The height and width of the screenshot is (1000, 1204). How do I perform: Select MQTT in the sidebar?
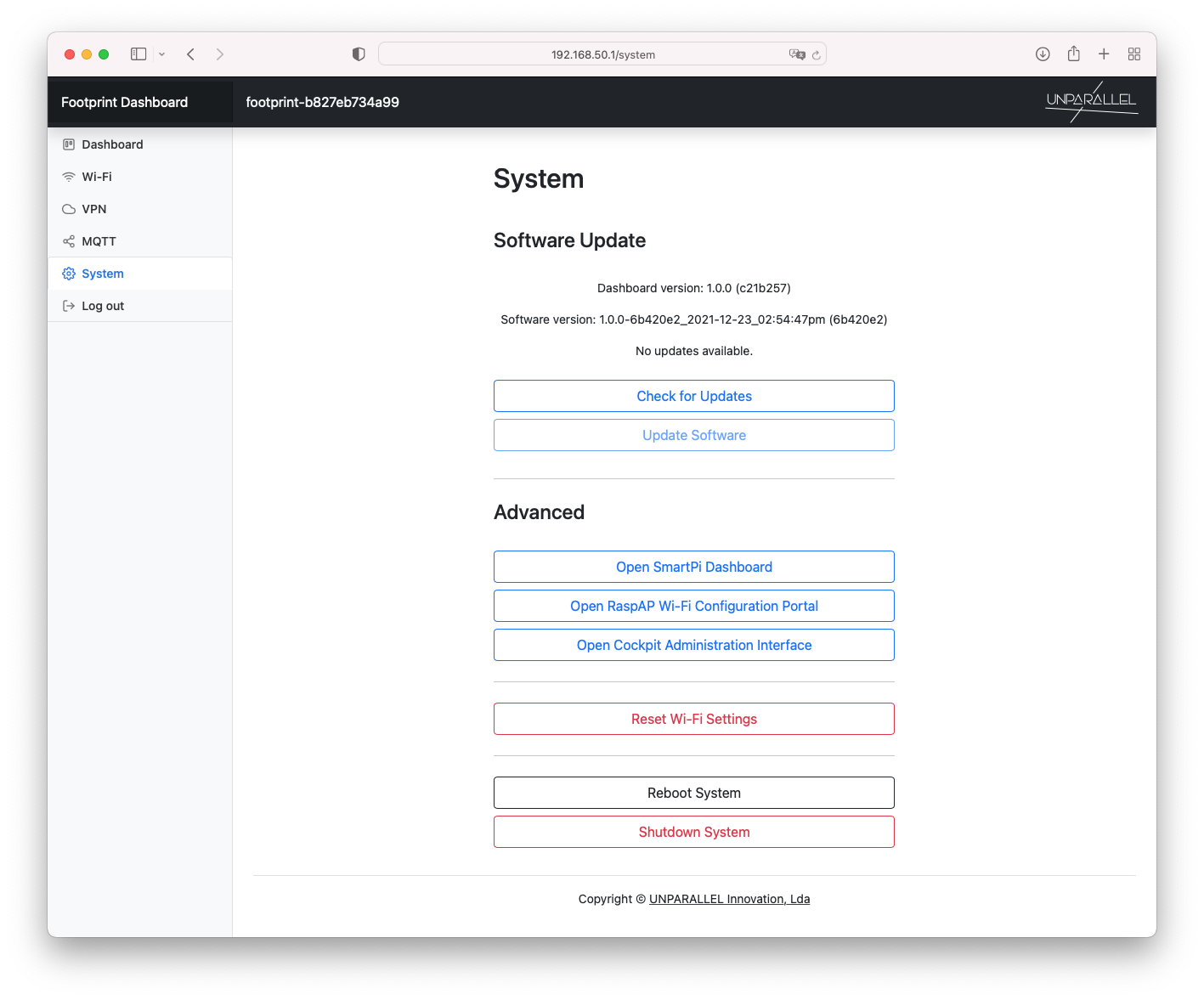click(140, 241)
